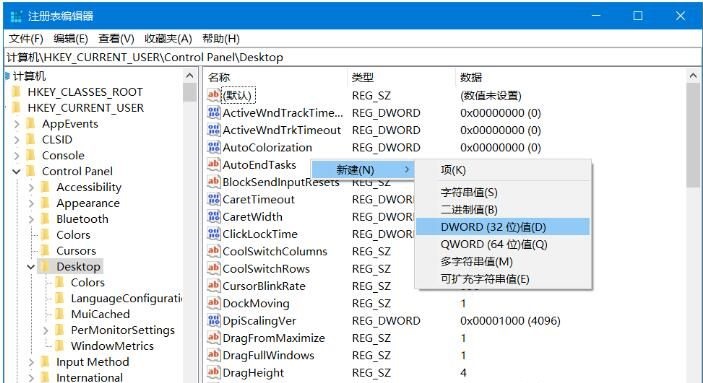The width and height of the screenshot is (703, 383).
Task: Open the 帮助(H) menu
Action: point(221,39)
